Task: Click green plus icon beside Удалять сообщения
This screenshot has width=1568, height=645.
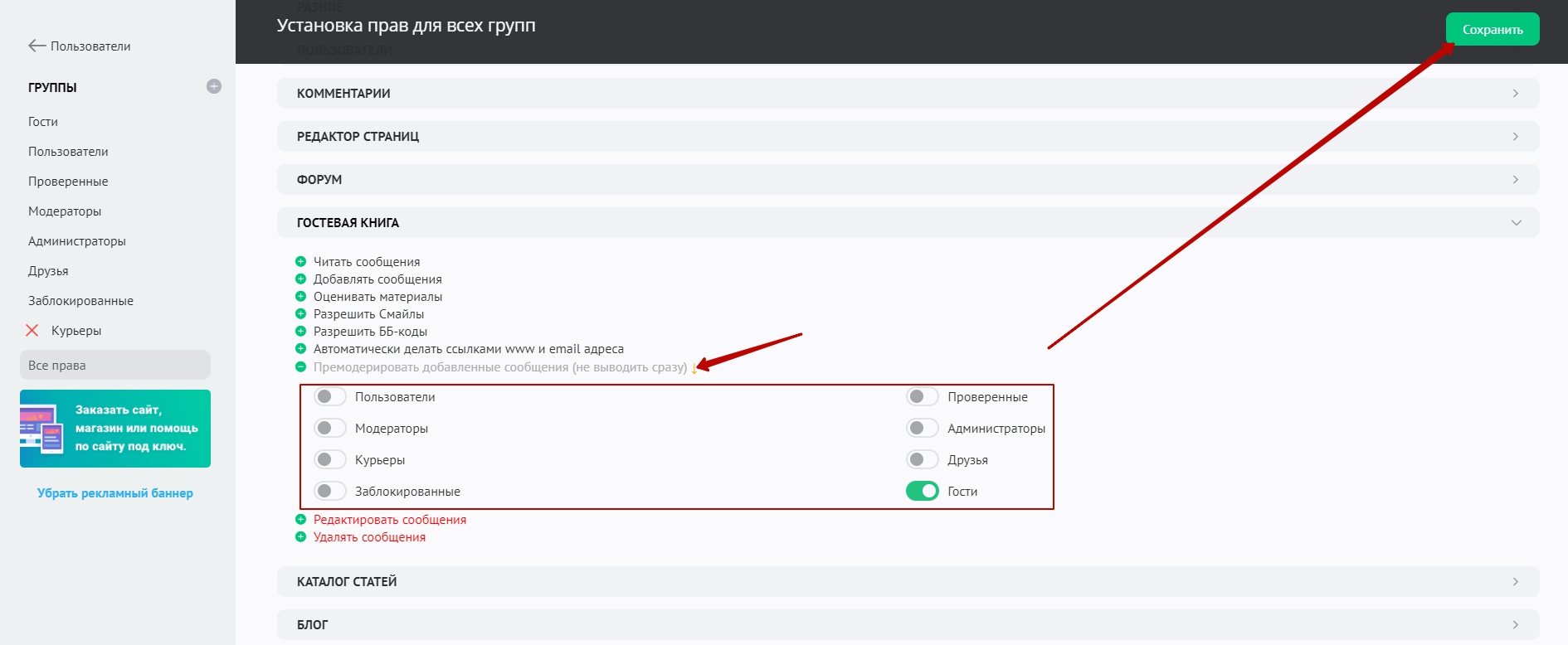Action: tap(301, 537)
